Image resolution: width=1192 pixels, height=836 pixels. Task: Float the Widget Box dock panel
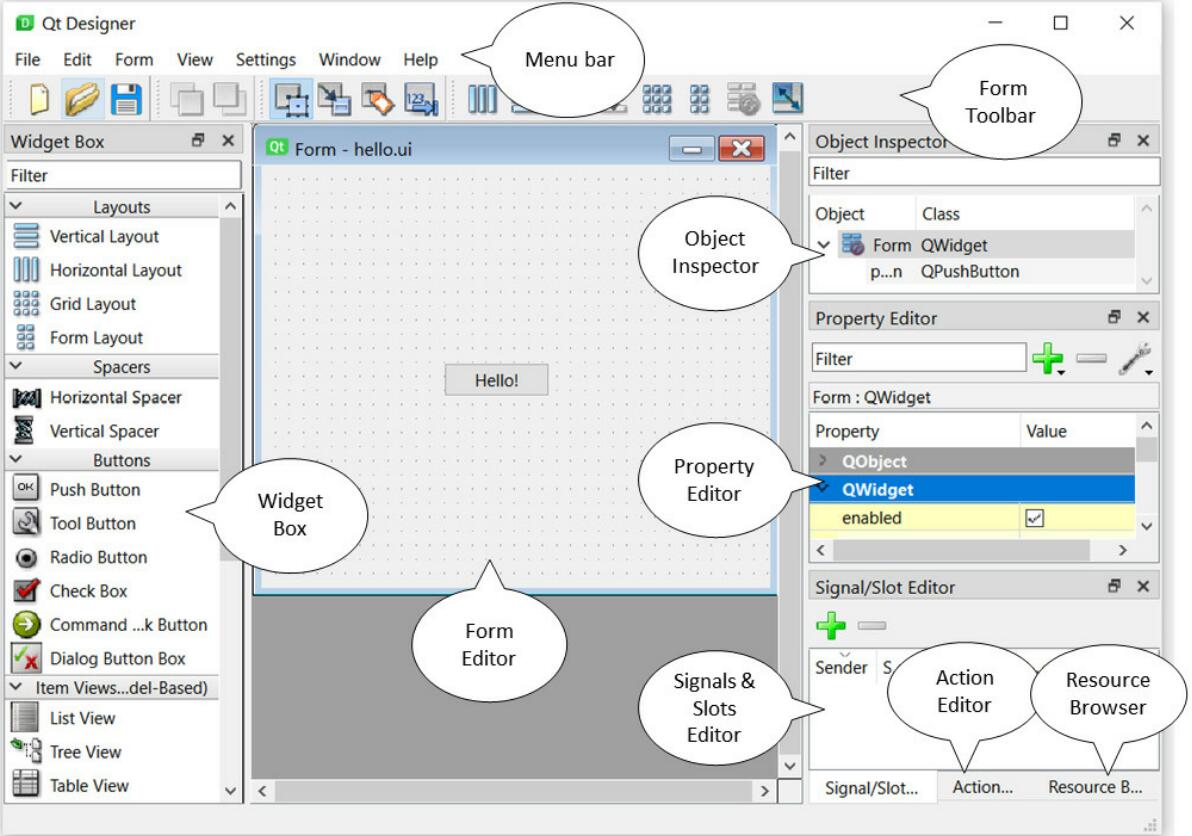point(198,140)
